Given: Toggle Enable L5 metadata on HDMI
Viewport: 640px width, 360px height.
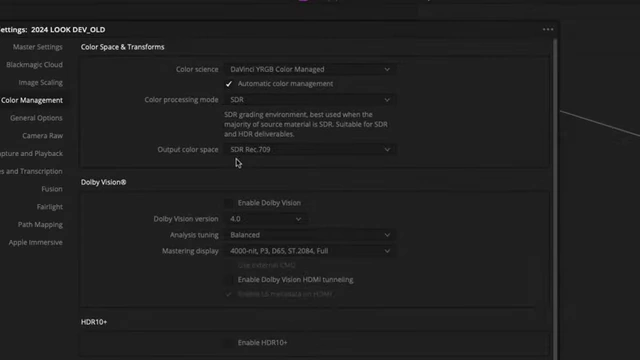Looking at the screenshot, I should tap(229, 294).
